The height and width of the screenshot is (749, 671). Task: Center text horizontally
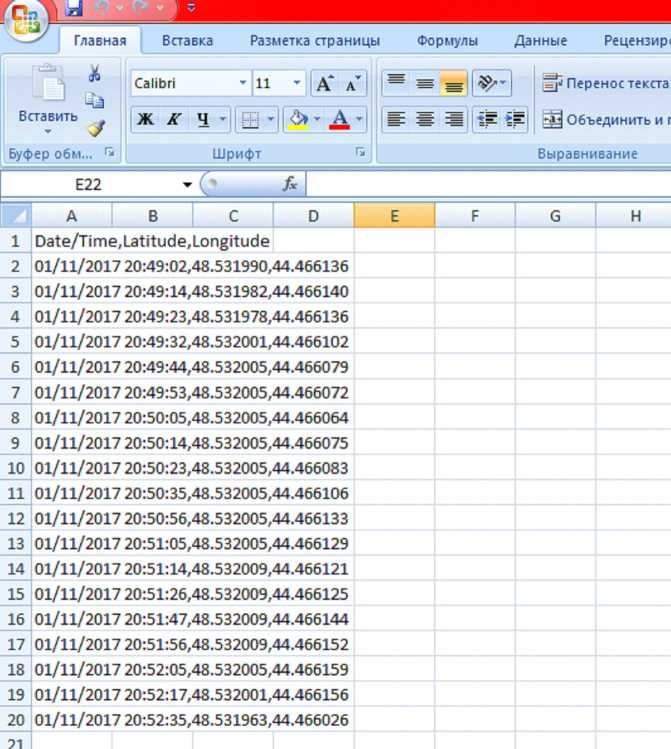425,119
